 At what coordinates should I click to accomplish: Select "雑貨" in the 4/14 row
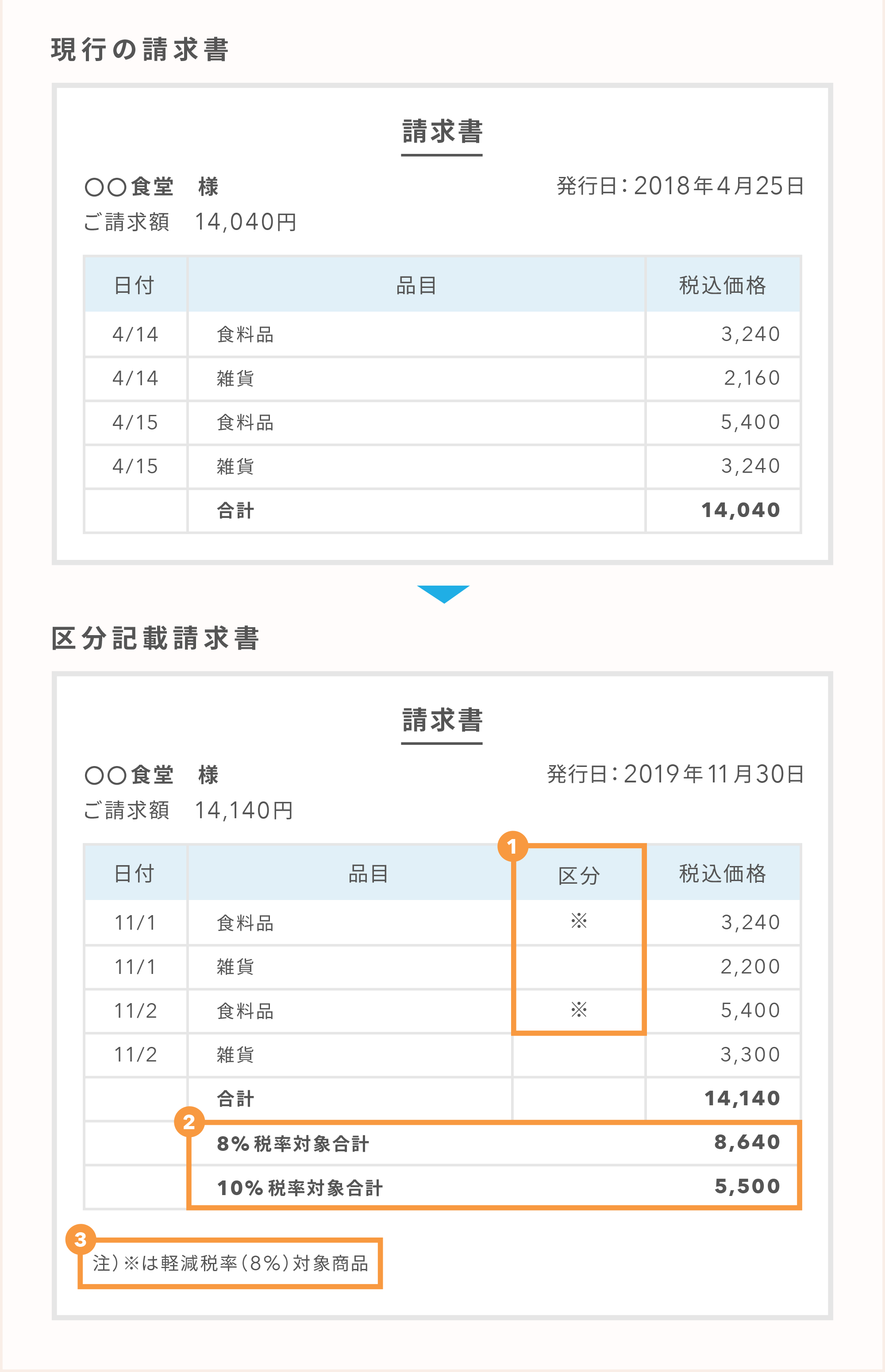pos(235,379)
